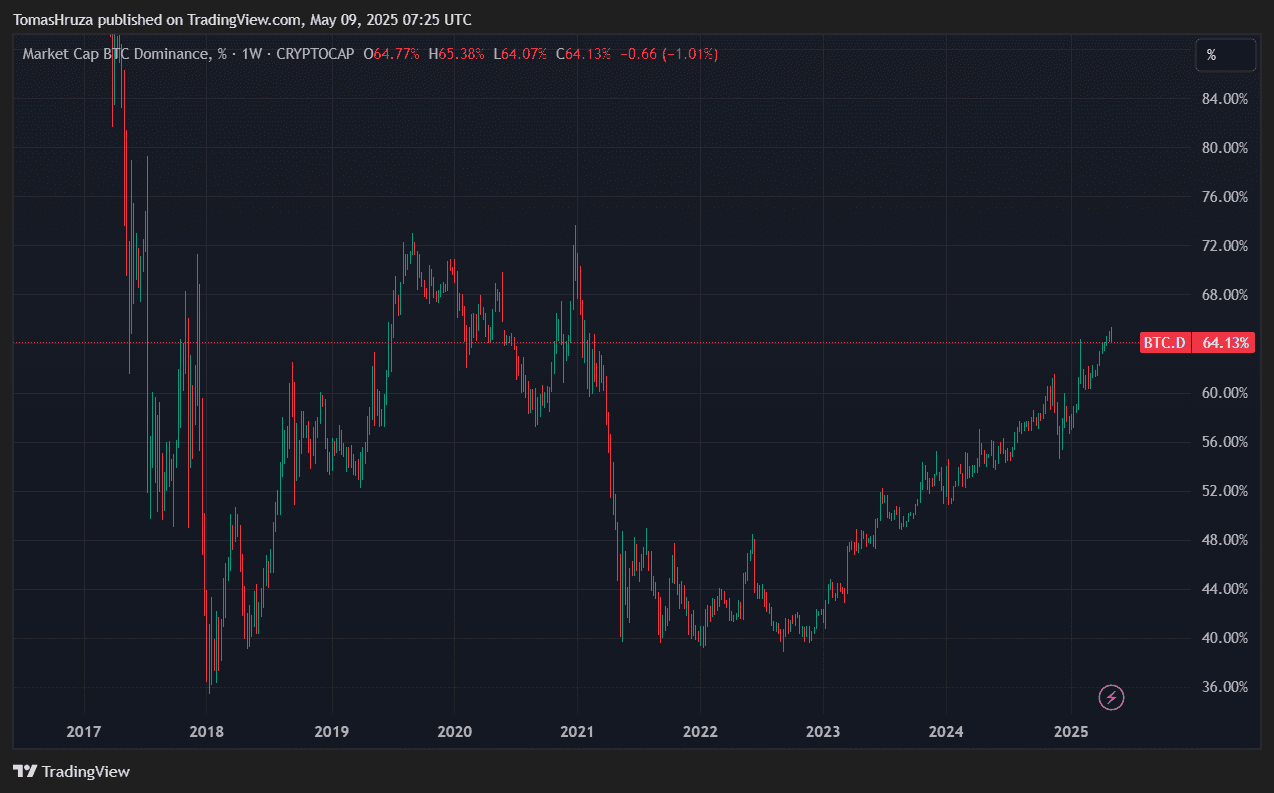Click the Market Cap BTC Dominance title

pos(117,54)
